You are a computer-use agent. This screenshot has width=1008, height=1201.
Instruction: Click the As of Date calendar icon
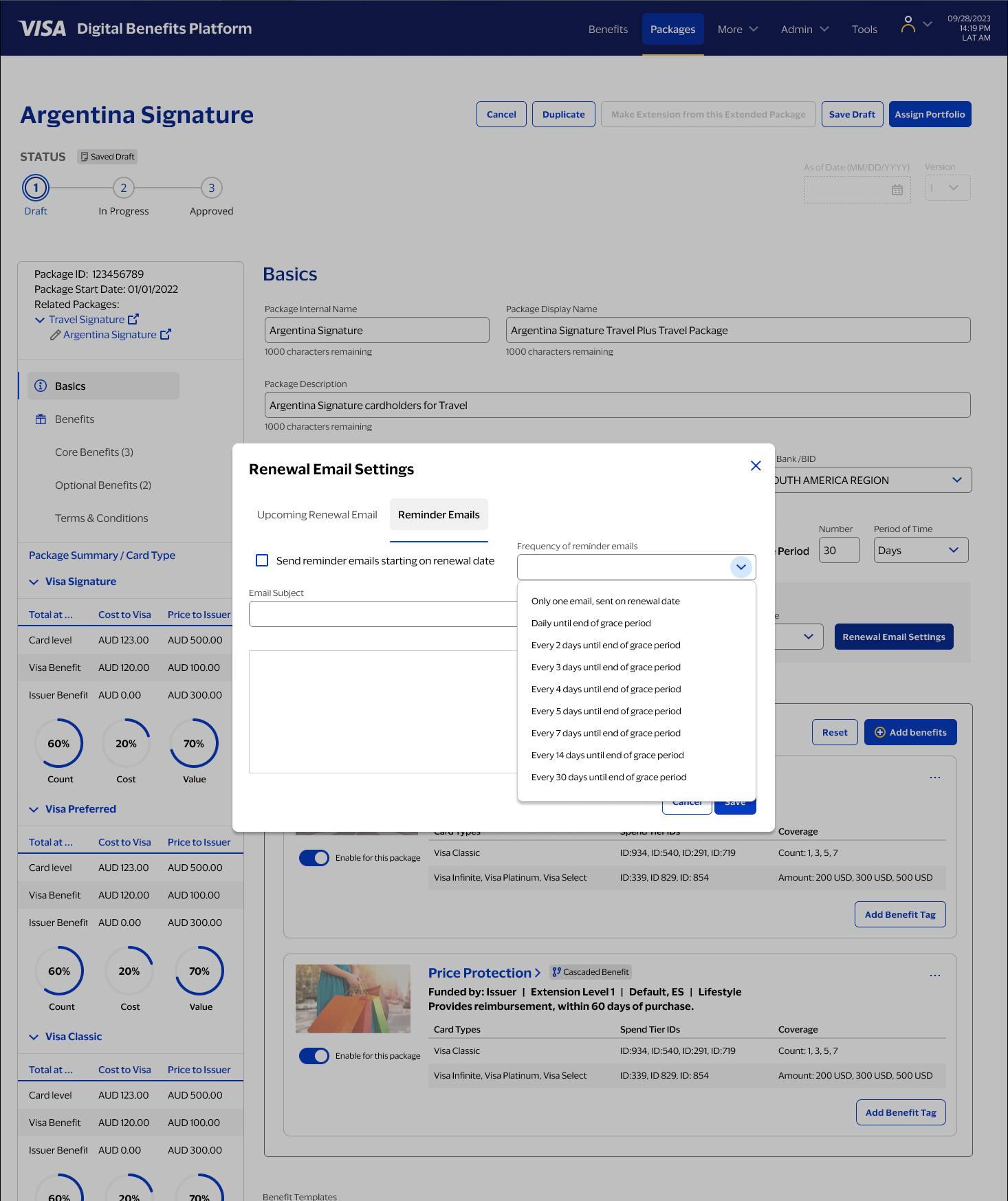(x=897, y=190)
